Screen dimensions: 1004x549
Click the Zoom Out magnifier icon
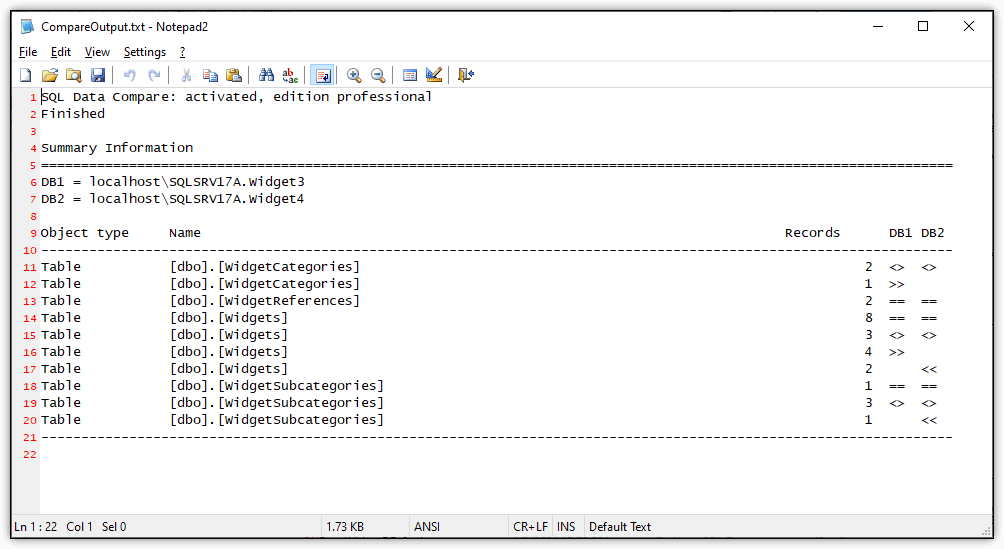(x=378, y=75)
